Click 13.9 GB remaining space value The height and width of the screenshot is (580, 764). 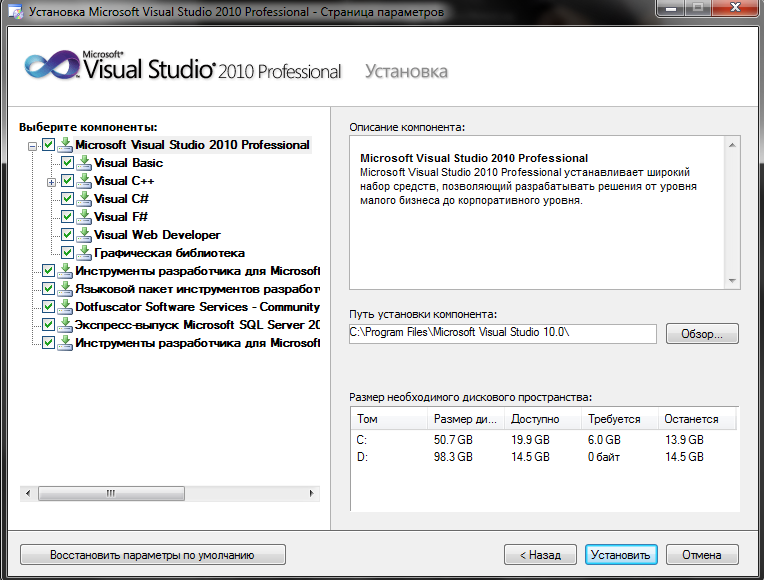tap(685, 440)
